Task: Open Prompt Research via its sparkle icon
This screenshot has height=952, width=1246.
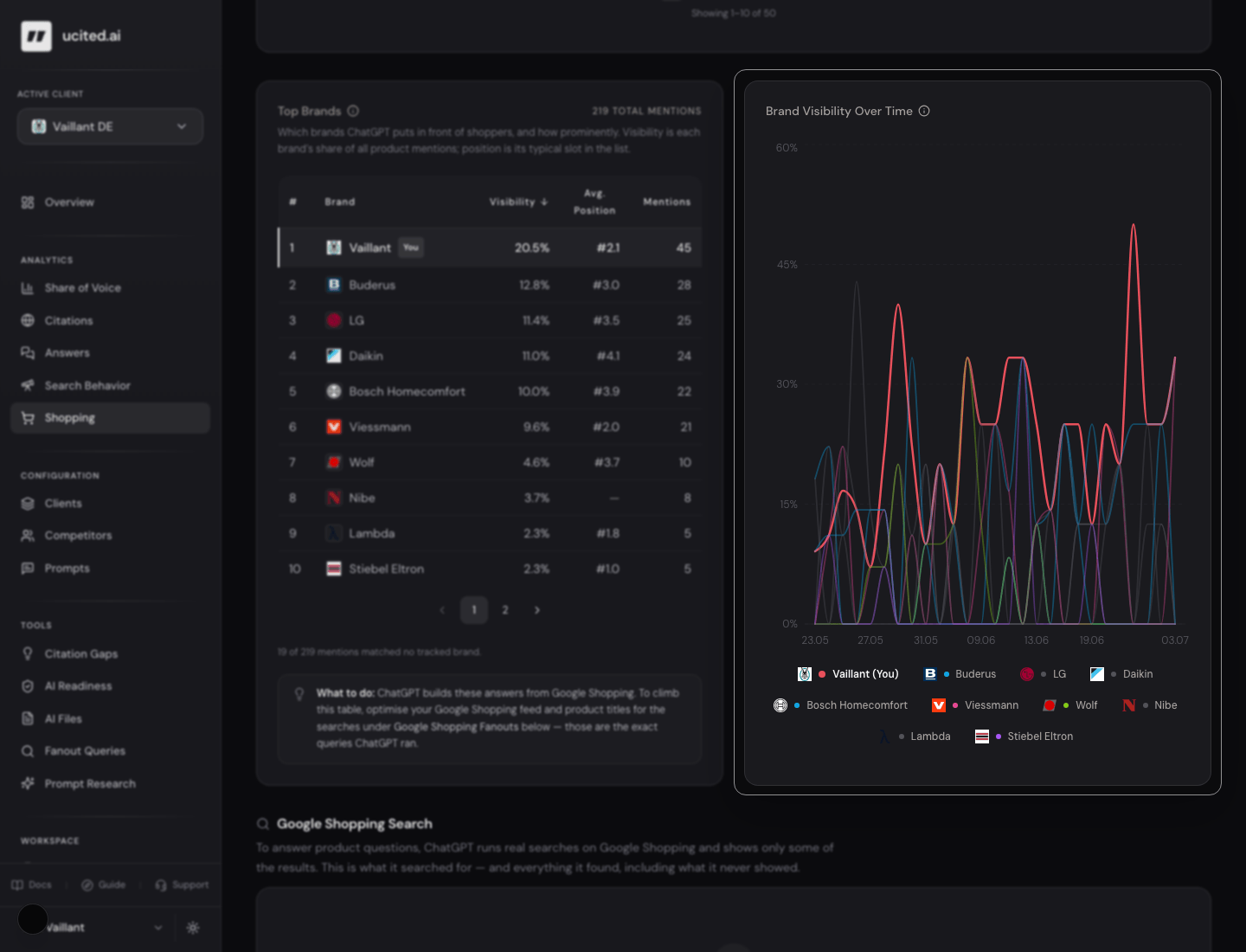Action: pyautogui.click(x=28, y=784)
